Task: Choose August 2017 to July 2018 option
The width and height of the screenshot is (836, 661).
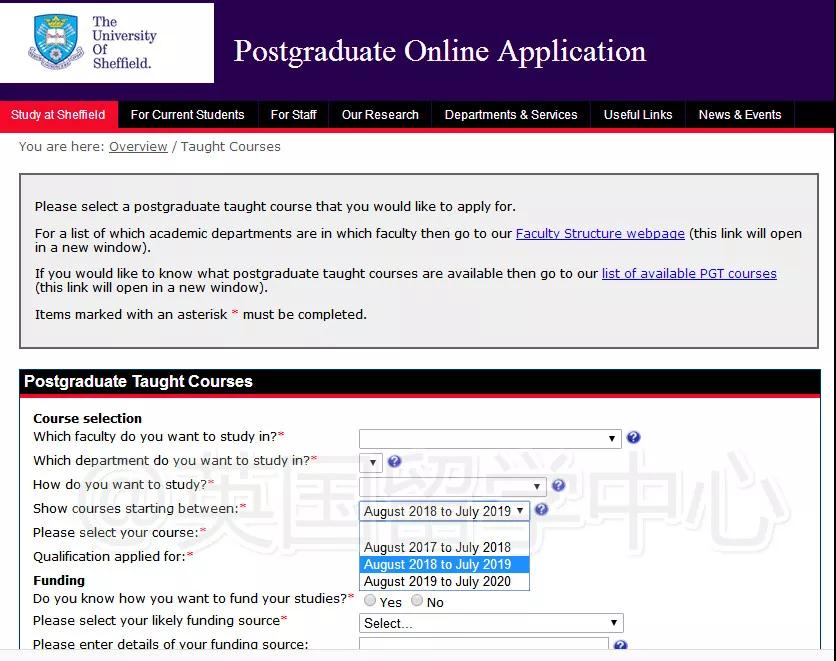Action: pos(438,547)
